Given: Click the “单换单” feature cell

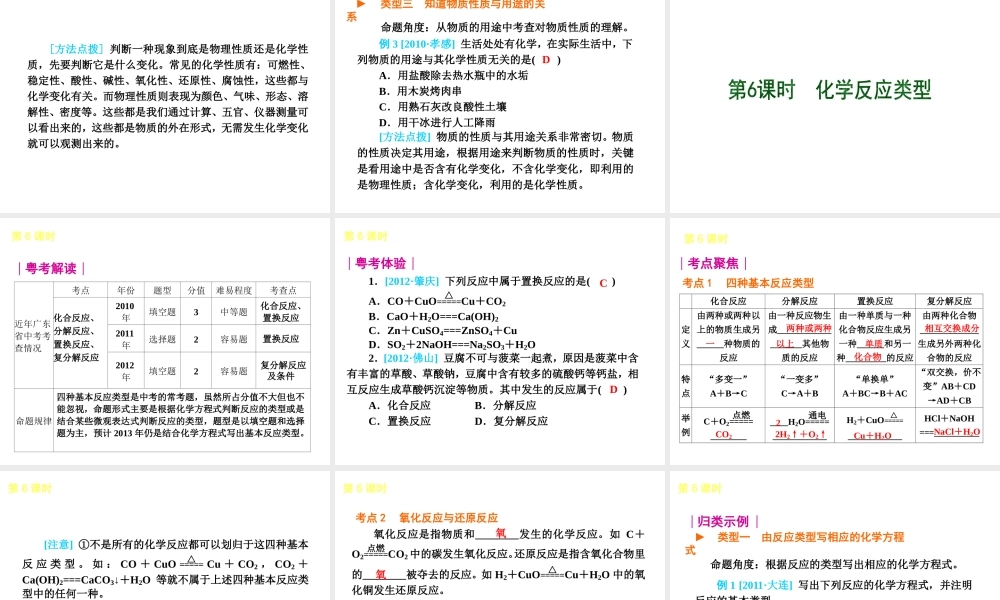Looking at the screenshot, I should point(874,379).
